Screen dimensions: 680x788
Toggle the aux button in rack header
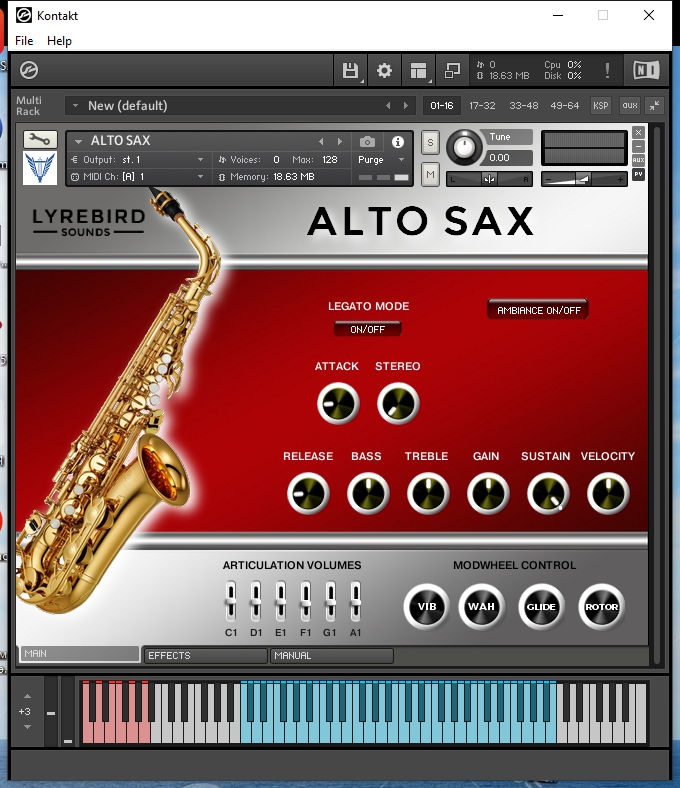click(629, 106)
